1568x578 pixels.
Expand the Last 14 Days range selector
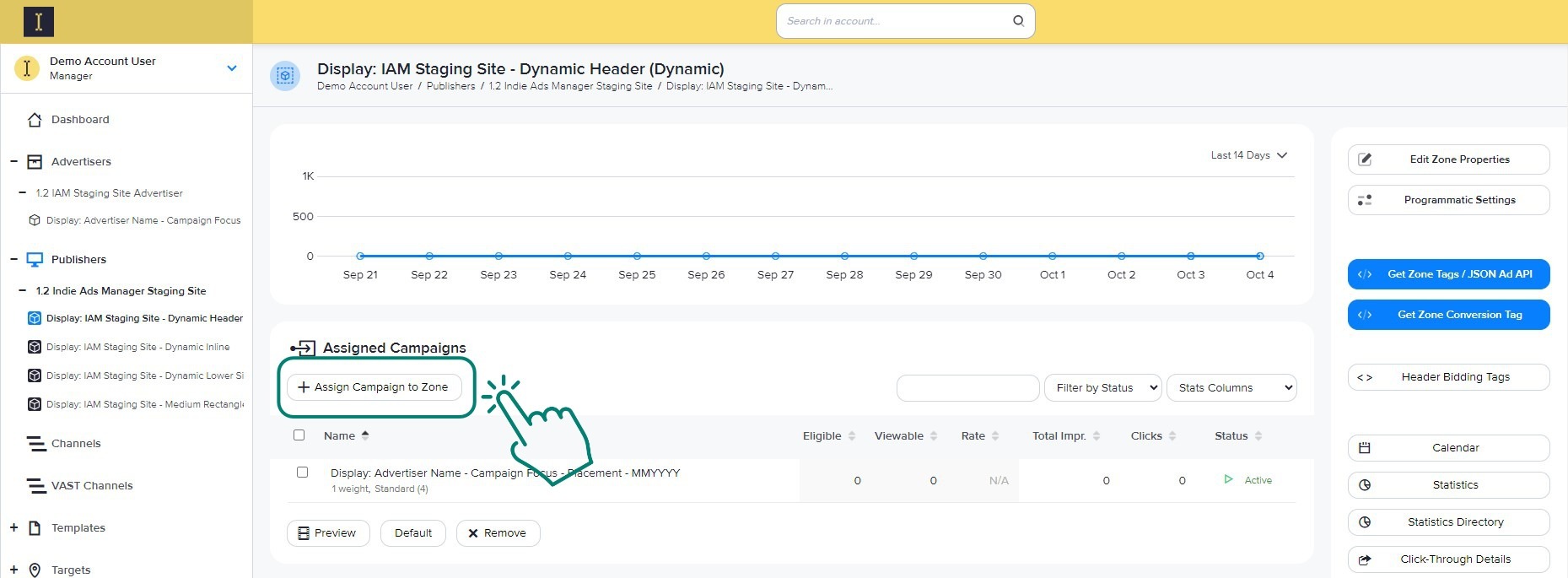point(1248,155)
